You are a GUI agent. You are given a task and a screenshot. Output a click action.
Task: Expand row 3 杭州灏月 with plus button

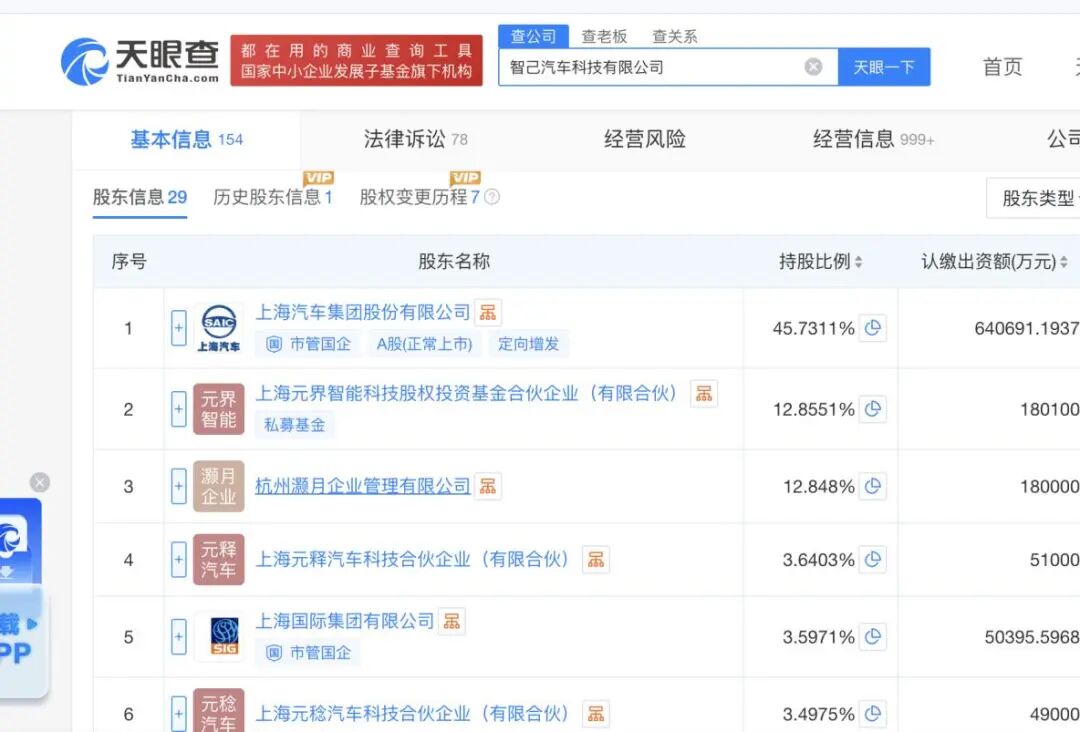point(178,486)
